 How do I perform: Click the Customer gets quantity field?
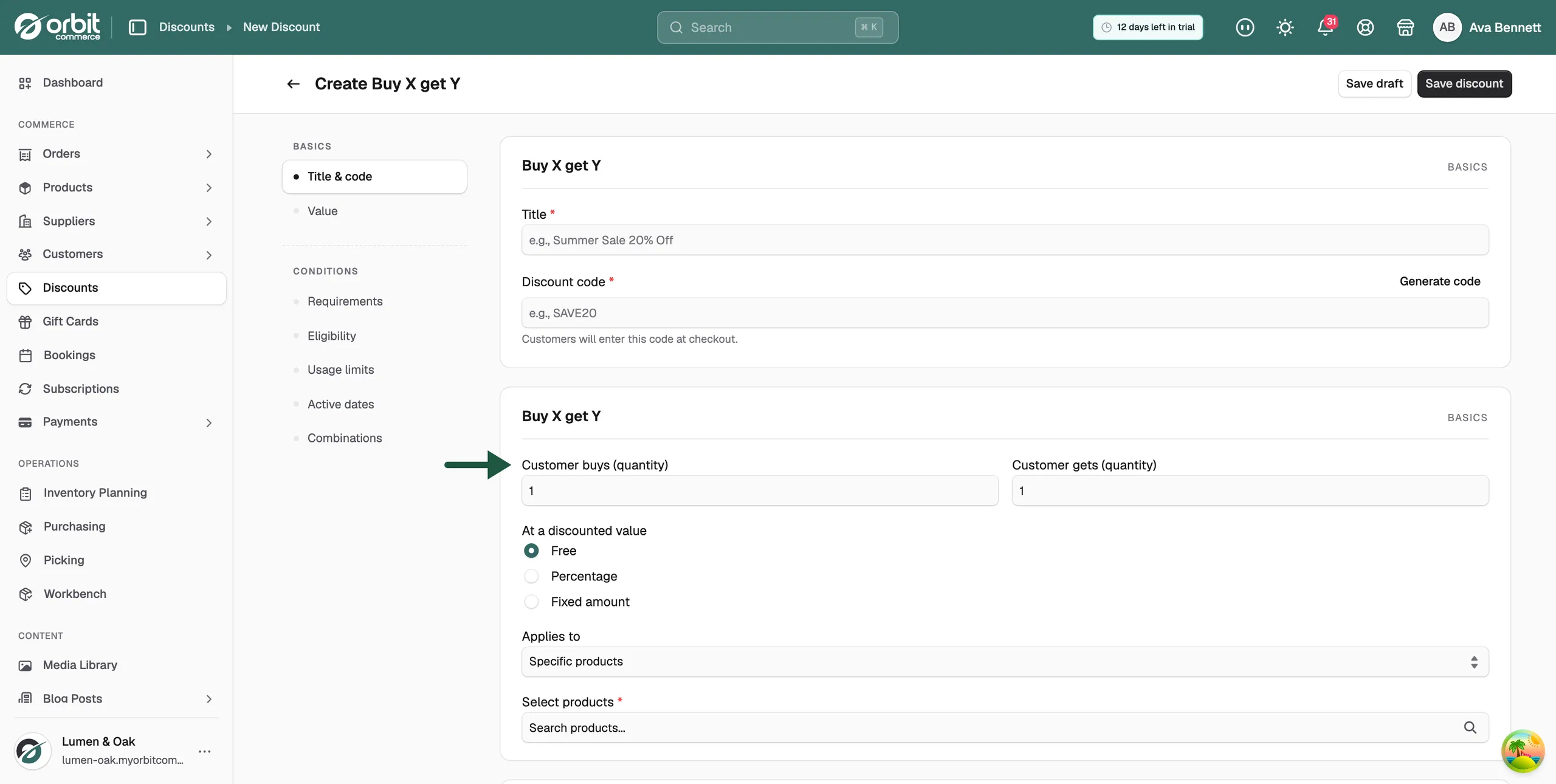click(x=1250, y=490)
